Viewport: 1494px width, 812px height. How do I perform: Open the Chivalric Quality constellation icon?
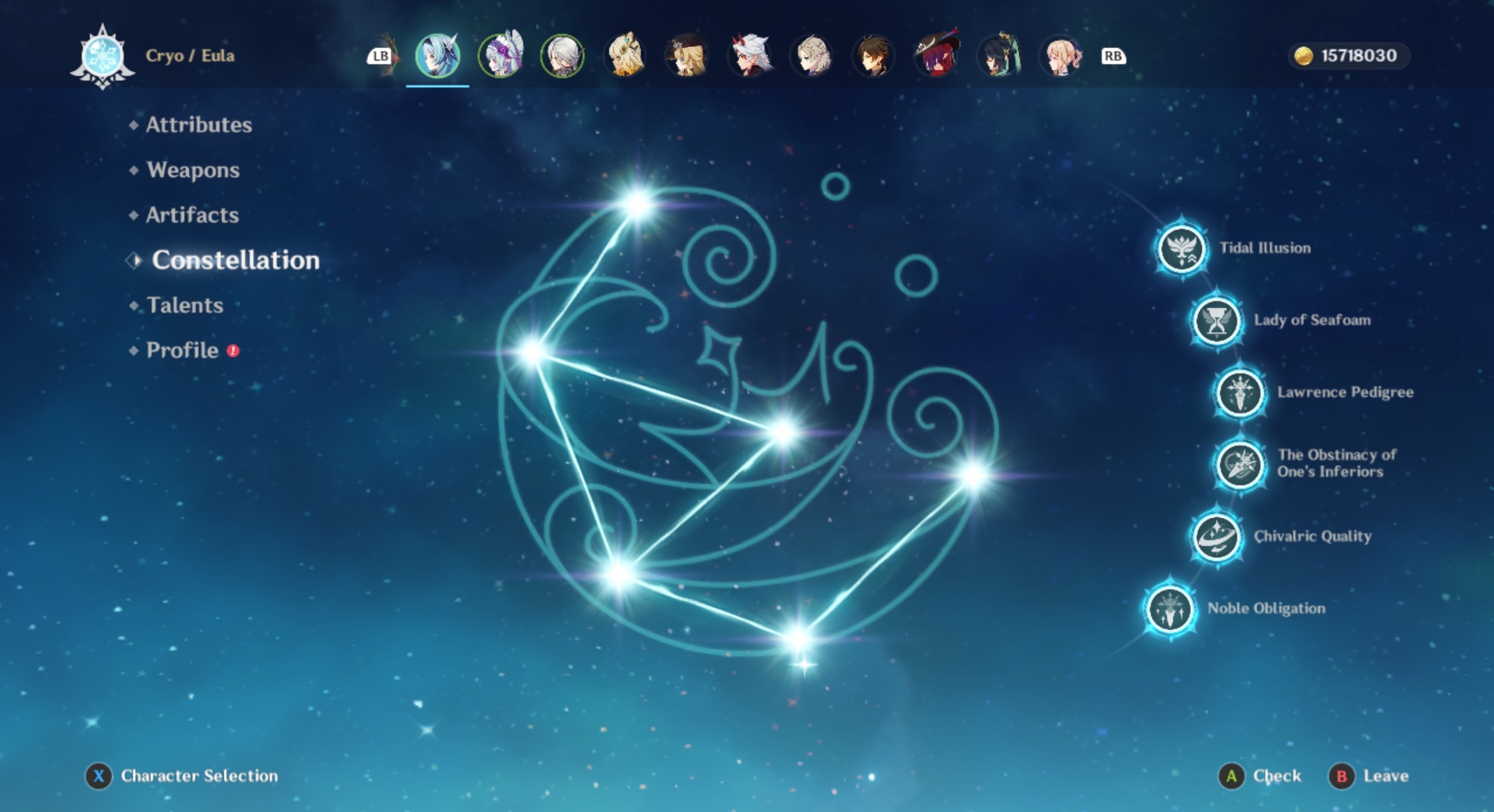click(1216, 537)
